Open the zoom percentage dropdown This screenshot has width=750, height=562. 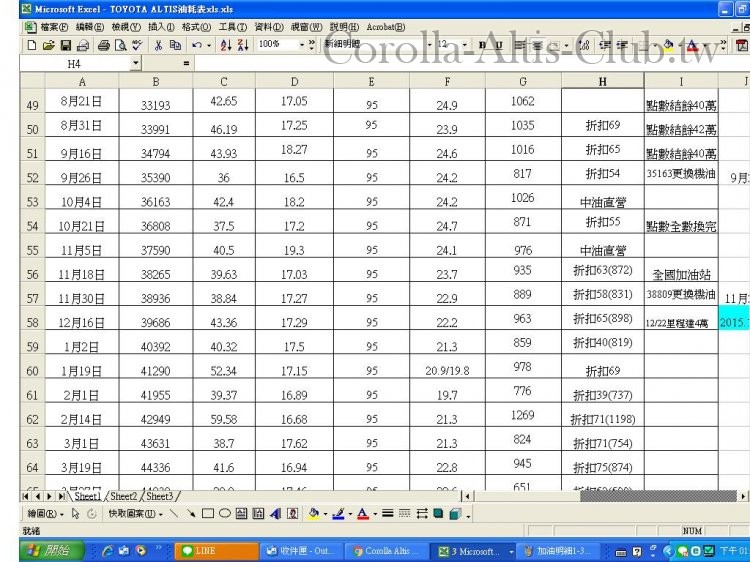tap(302, 45)
